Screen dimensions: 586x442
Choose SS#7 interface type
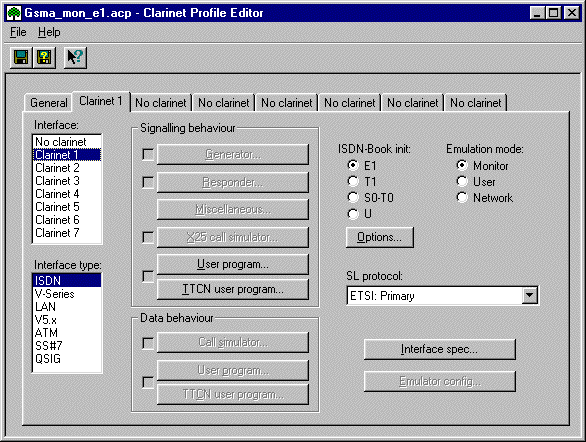[67, 346]
